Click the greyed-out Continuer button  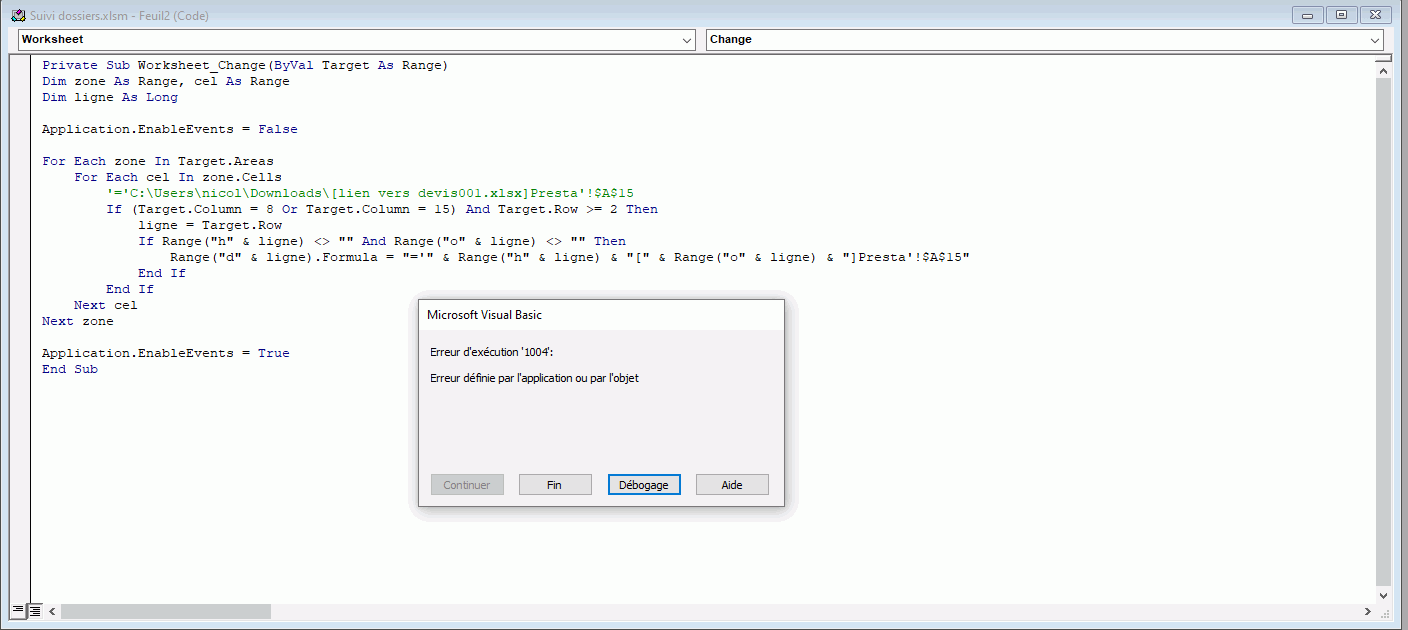[x=467, y=485]
